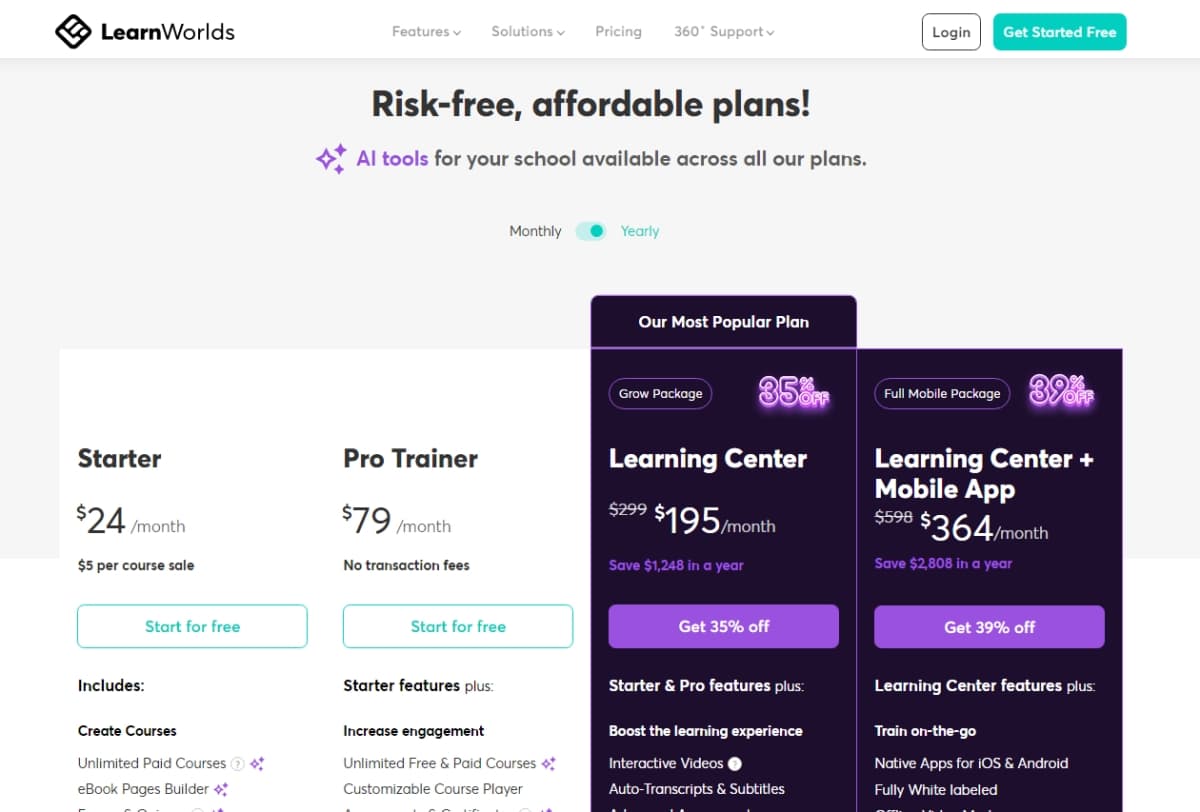
Task: Select the Yearly billing label
Action: point(640,231)
